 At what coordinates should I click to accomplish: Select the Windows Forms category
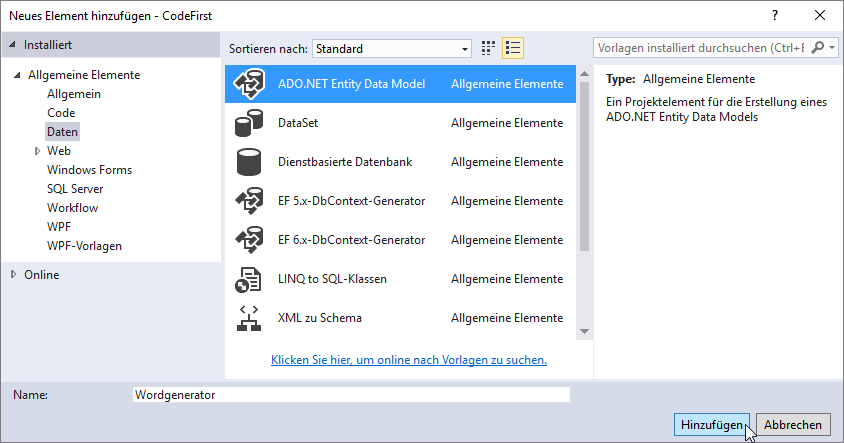[89, 170]
